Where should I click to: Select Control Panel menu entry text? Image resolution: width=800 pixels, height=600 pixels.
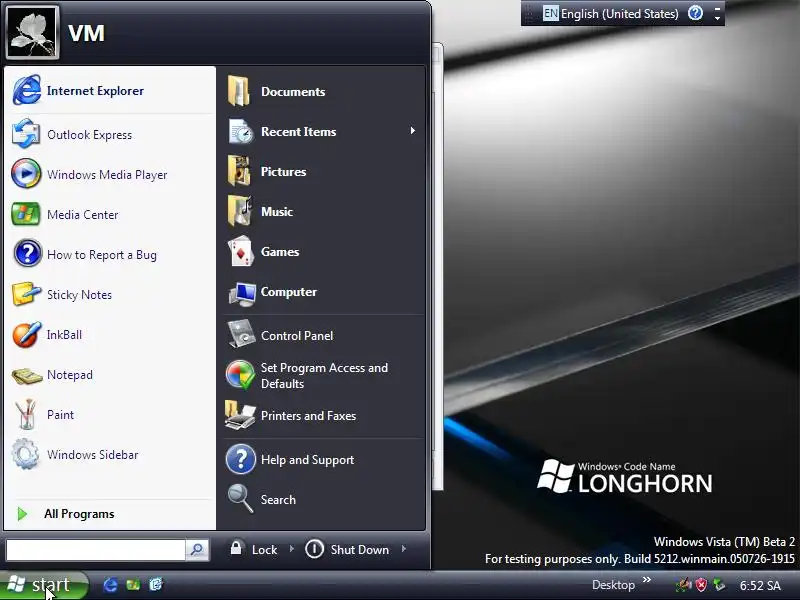(x=297, y=336)
